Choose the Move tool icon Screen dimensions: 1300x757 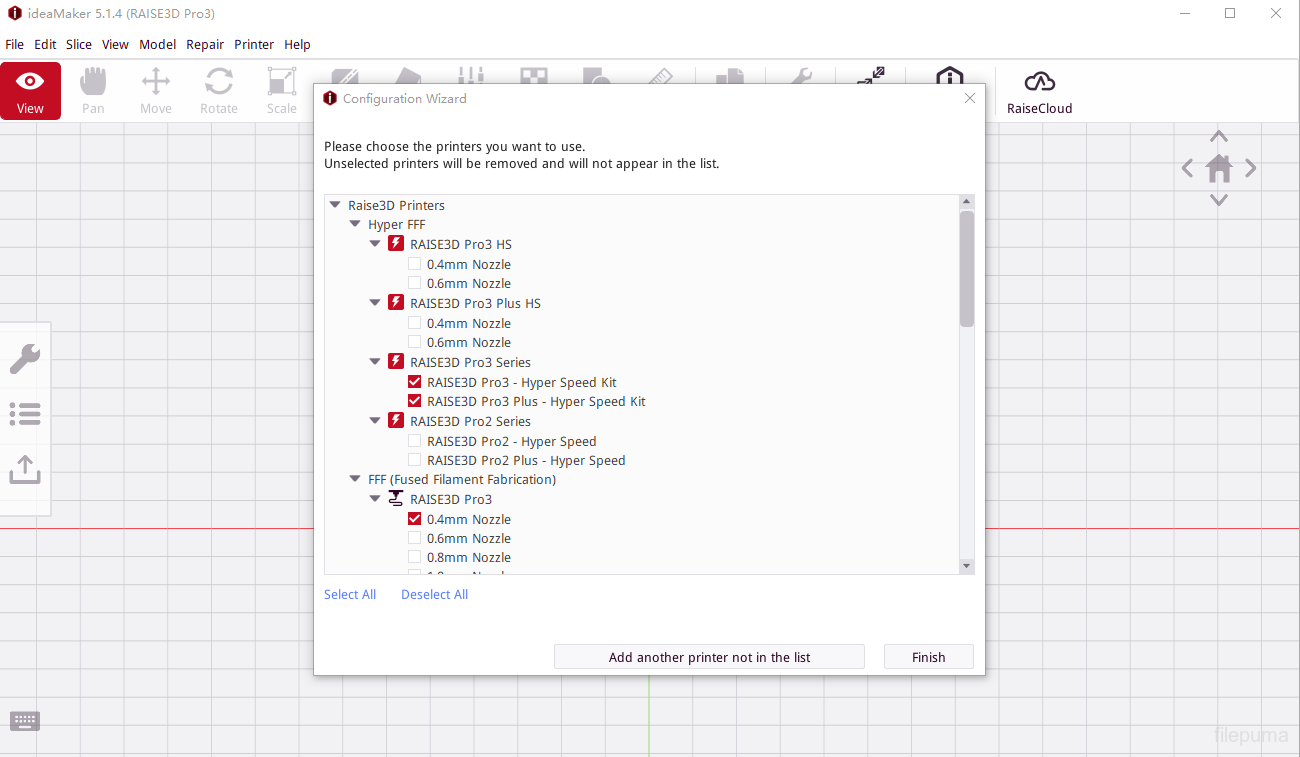pyautogui.click(x=155, y=91)
